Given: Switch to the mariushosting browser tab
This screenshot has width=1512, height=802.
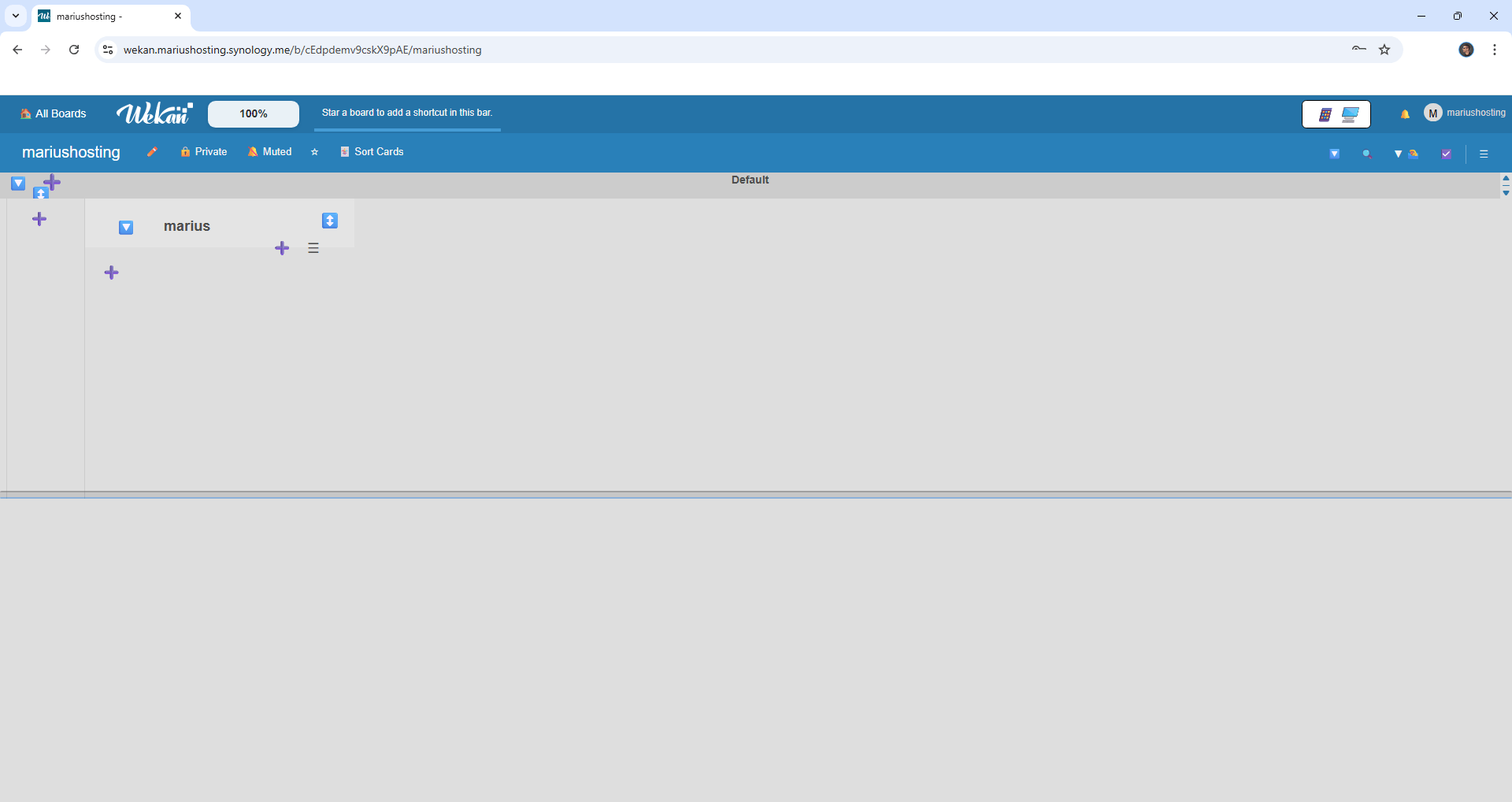Looking at the screenshot, I should click(x=102, y=16).
